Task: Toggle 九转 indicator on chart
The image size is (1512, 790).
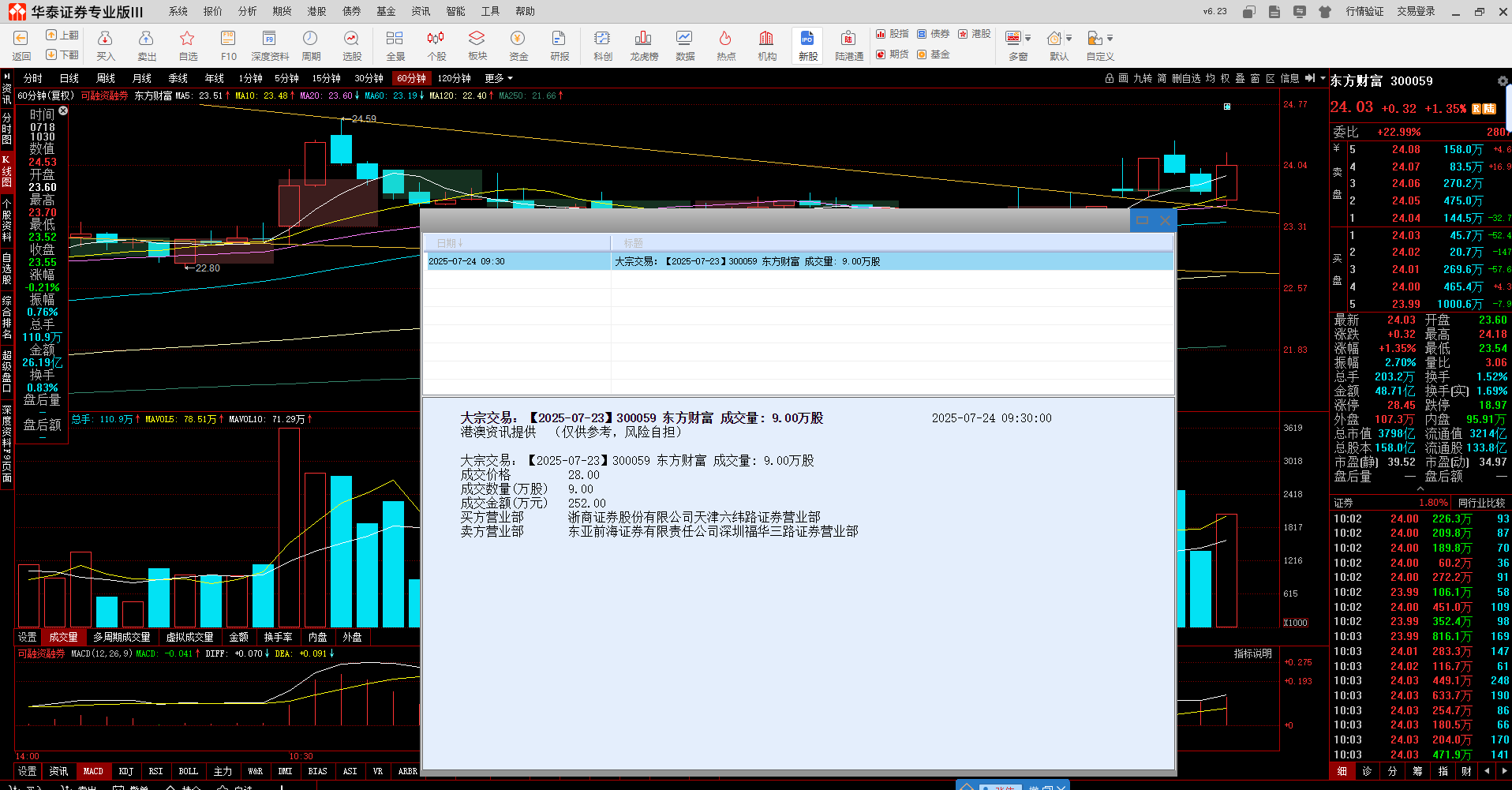Action: [x=1143, y=78]
